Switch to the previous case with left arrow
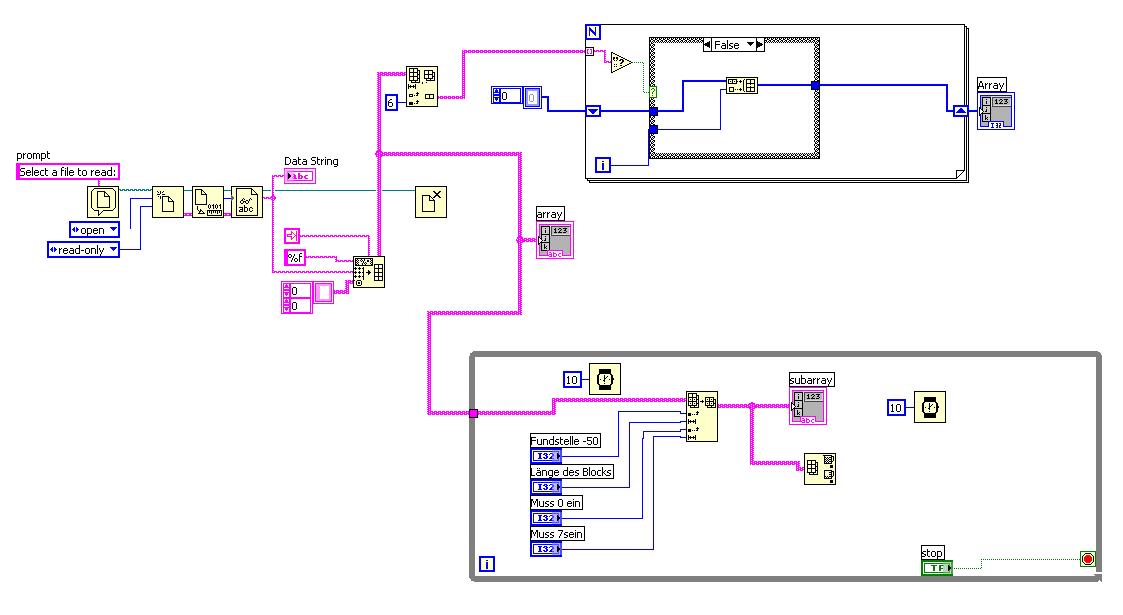This screenshot has height=615, width=1123. pos(708,44)
